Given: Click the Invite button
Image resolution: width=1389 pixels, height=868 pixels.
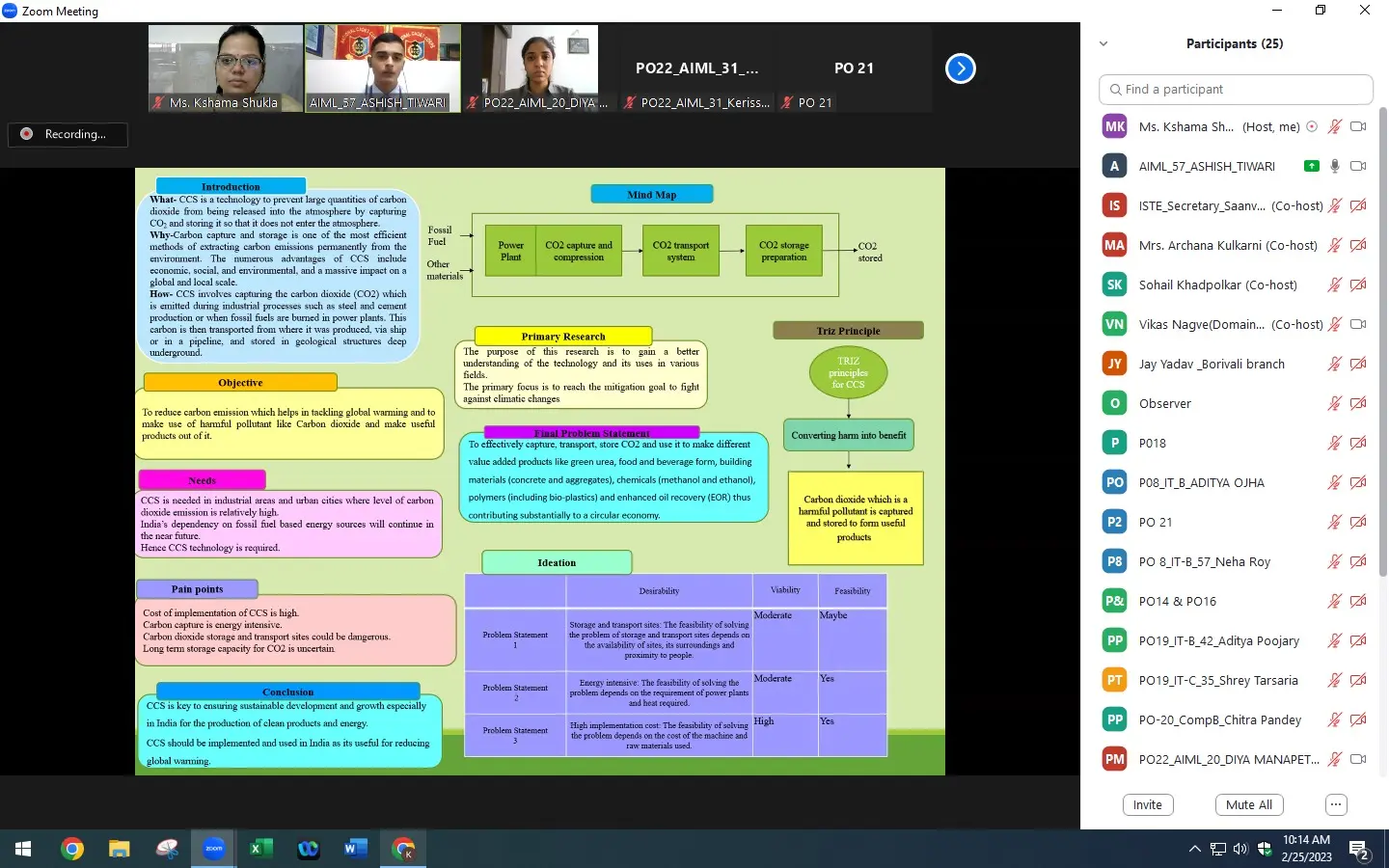Looking at the screenshot, I should (x=1147, y=804).
